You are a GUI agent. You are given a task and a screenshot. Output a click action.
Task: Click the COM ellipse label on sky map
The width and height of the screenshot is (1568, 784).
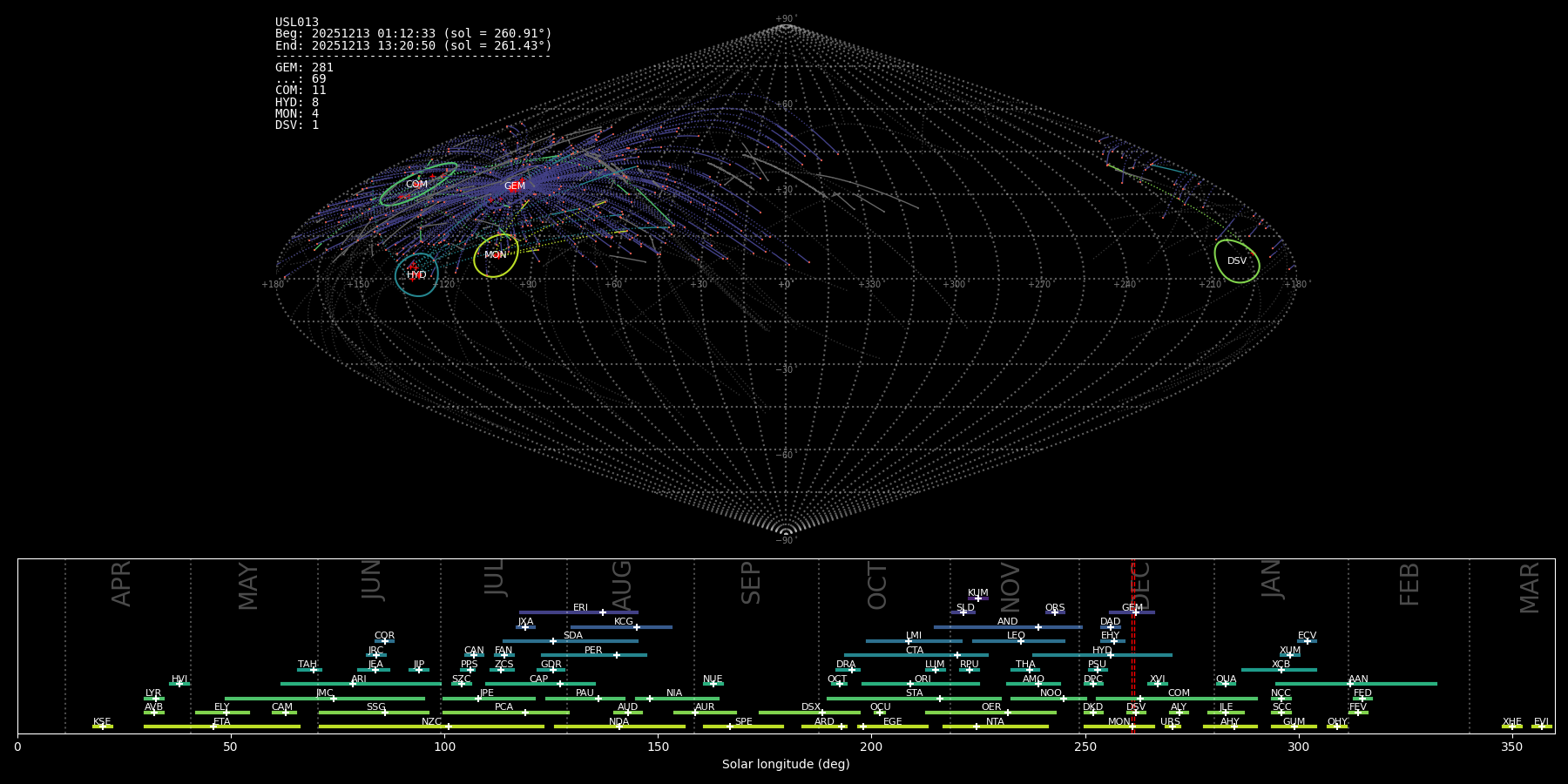point(417,185)
